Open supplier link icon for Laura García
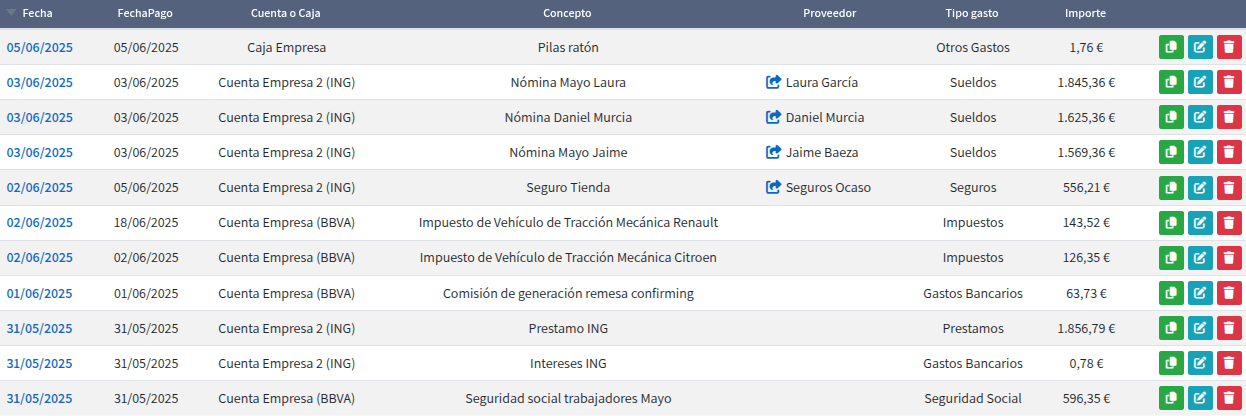This screenshot has height=416, width=1246. [773, 83]
